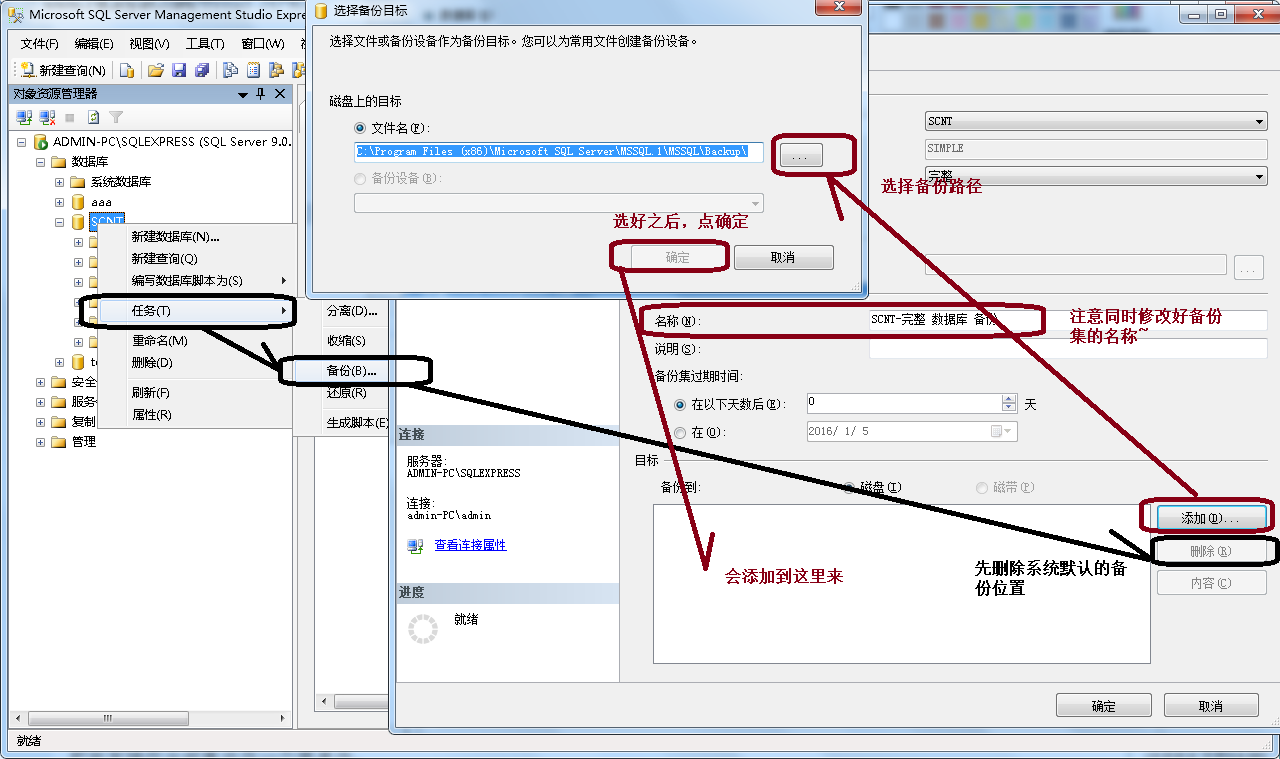
Task: Click the Stop square icon in Object Explorer
Action: (x=70, y=118)
